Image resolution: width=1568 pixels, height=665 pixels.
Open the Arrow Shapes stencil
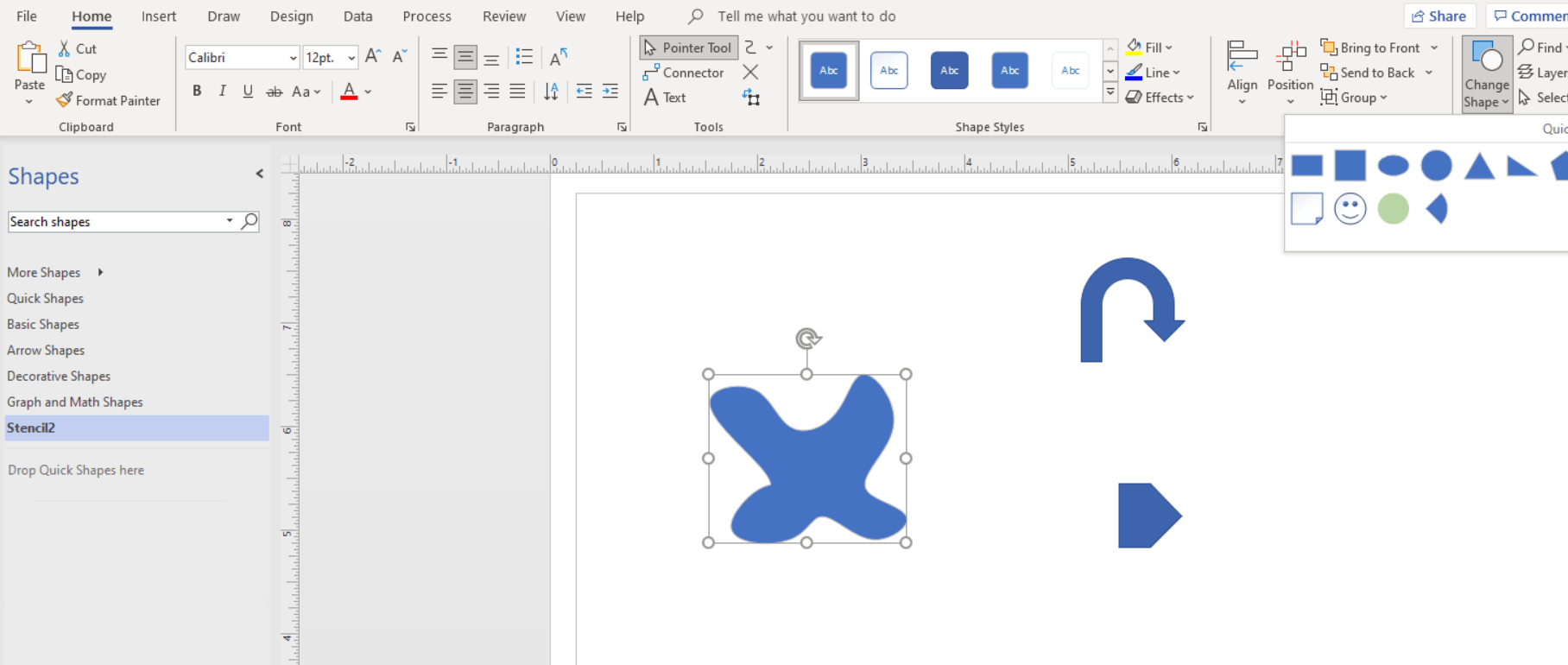pyautogui.click(x=46, y=350)
